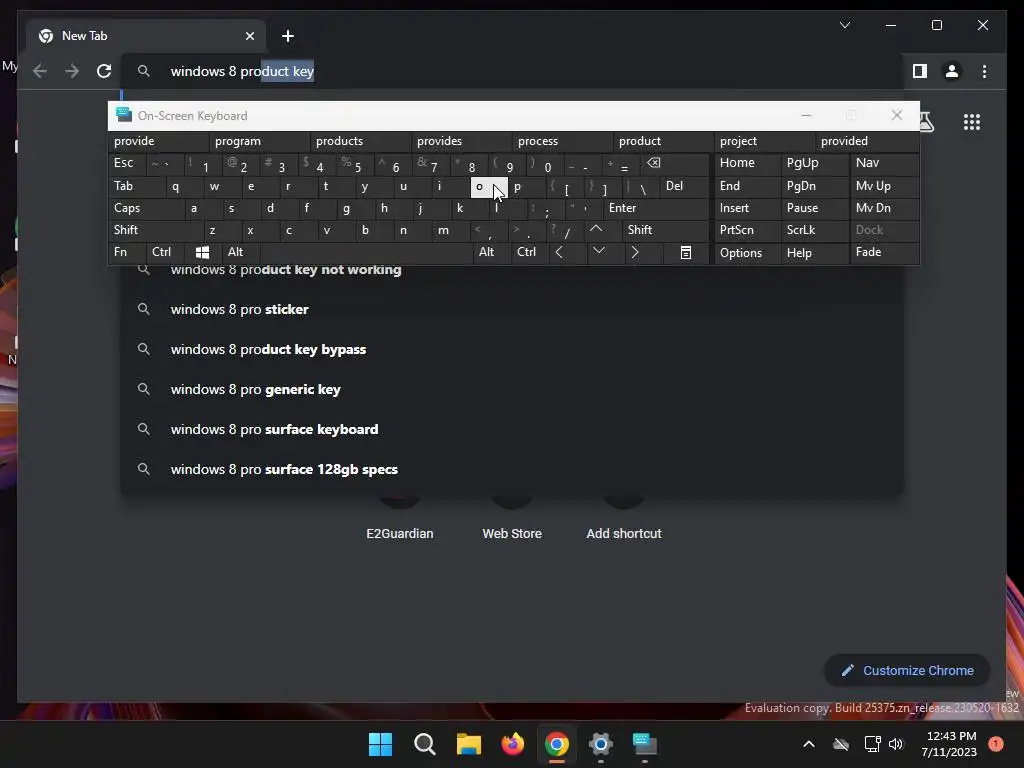Hit the backspace key on the On-Screen Keyboard
Image resolution: width=1024 pixels, height=768 pixels.
(654, 163)
